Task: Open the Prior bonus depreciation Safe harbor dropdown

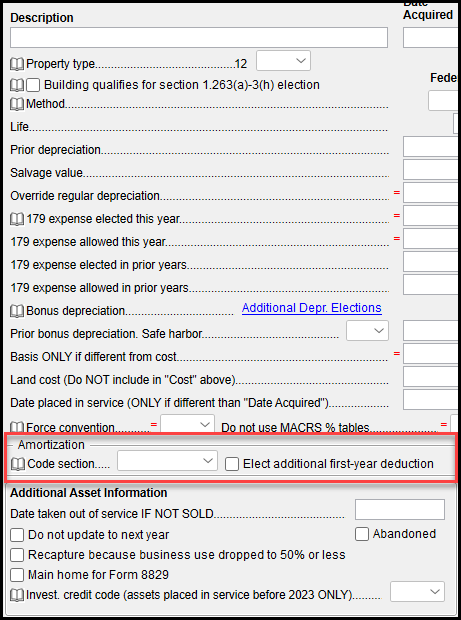Action: (x=367, y=331)
